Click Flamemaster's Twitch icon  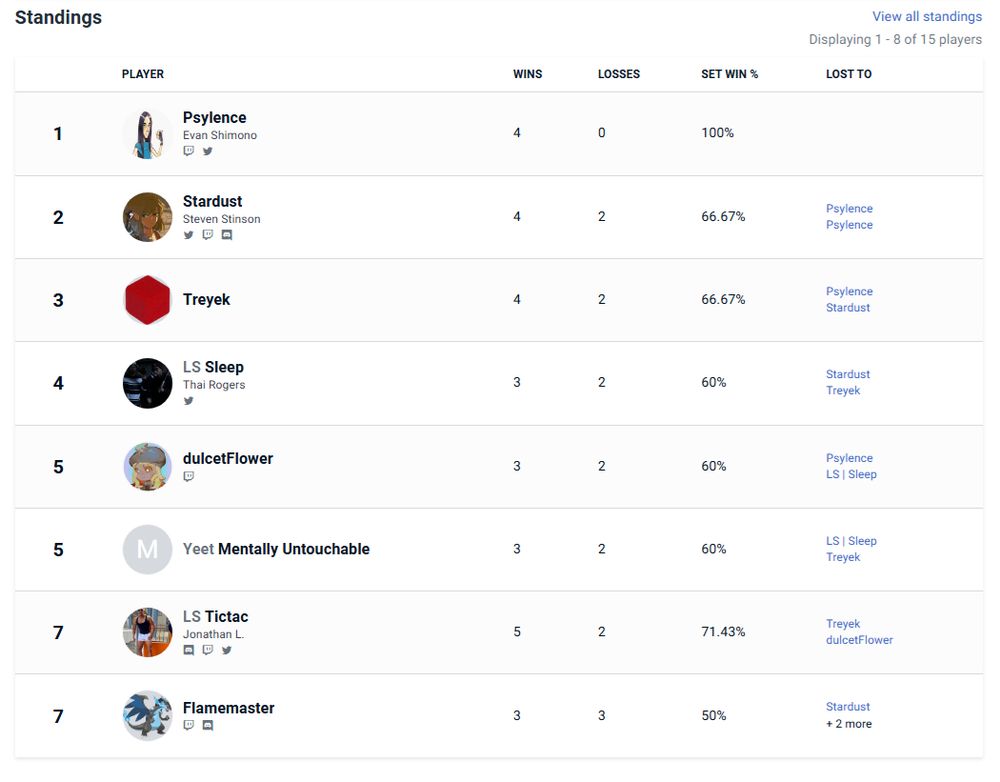pyautogui.click(x=189, y=726)
